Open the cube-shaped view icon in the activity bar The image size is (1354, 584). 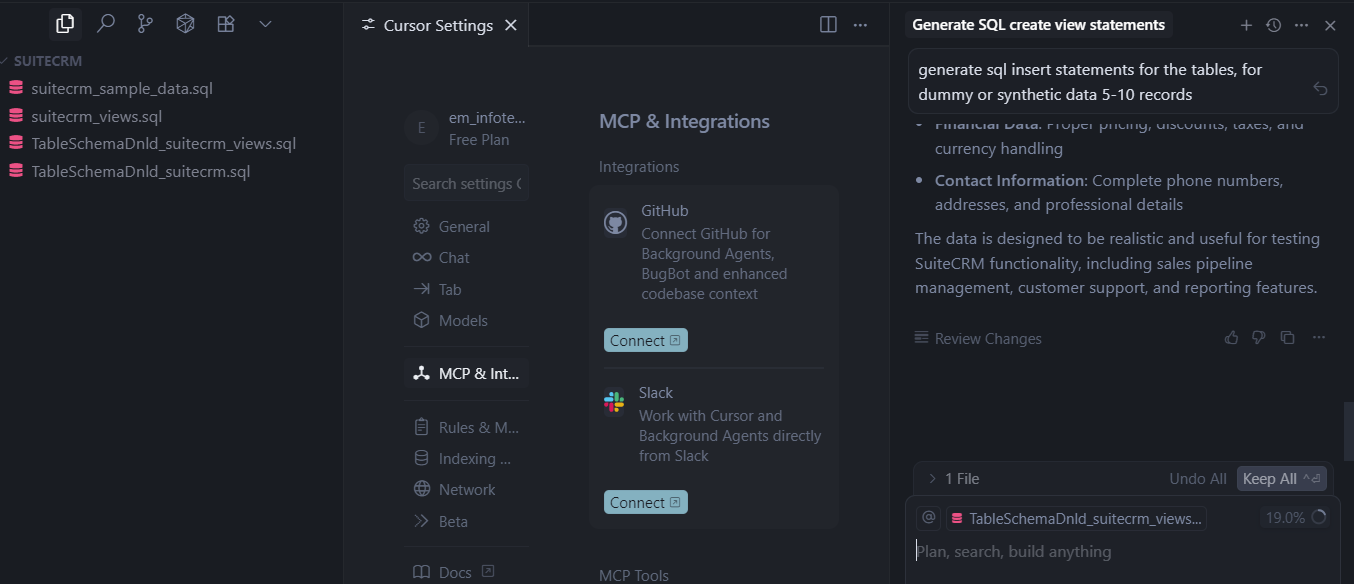point(185,23)
